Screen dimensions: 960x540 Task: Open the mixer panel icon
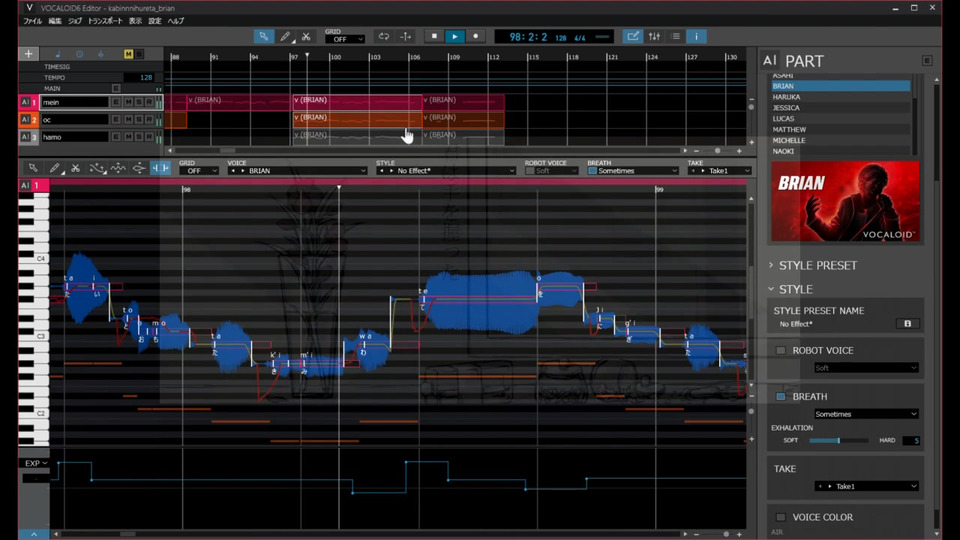pos(654,37)
